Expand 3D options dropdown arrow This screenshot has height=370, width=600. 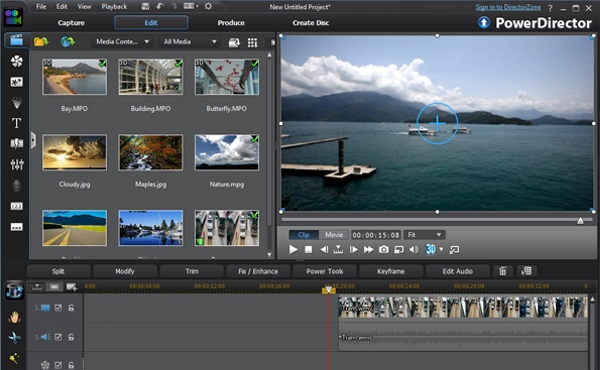[x=442, y=249]
